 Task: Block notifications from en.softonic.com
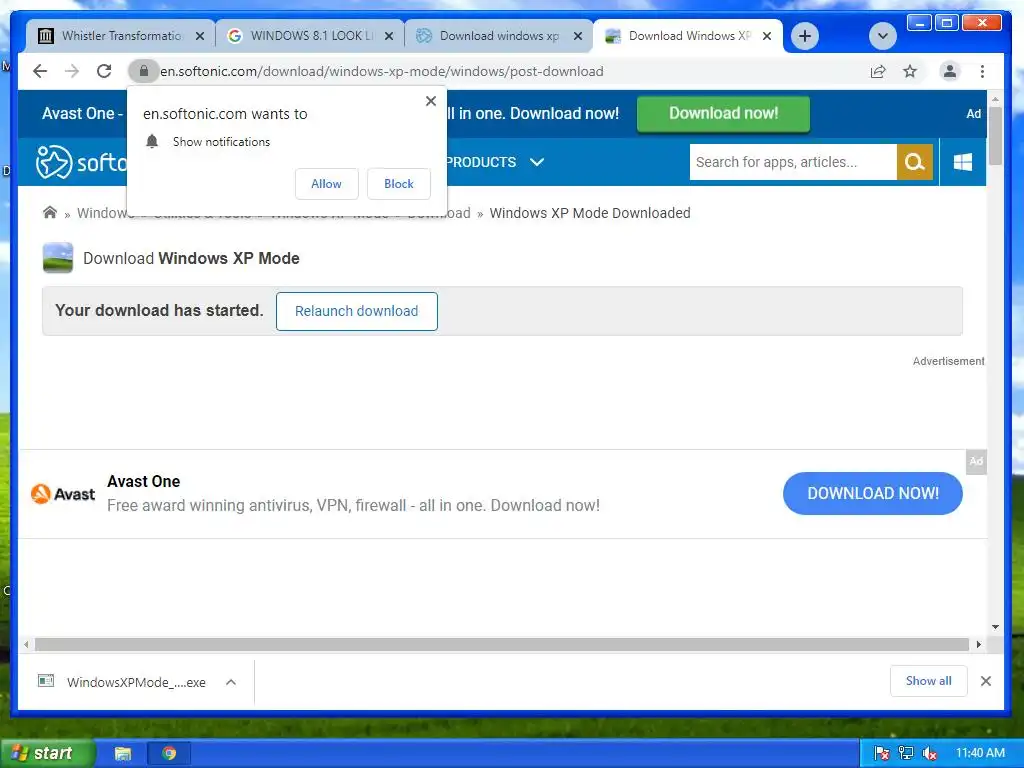(x=398, y=184)
